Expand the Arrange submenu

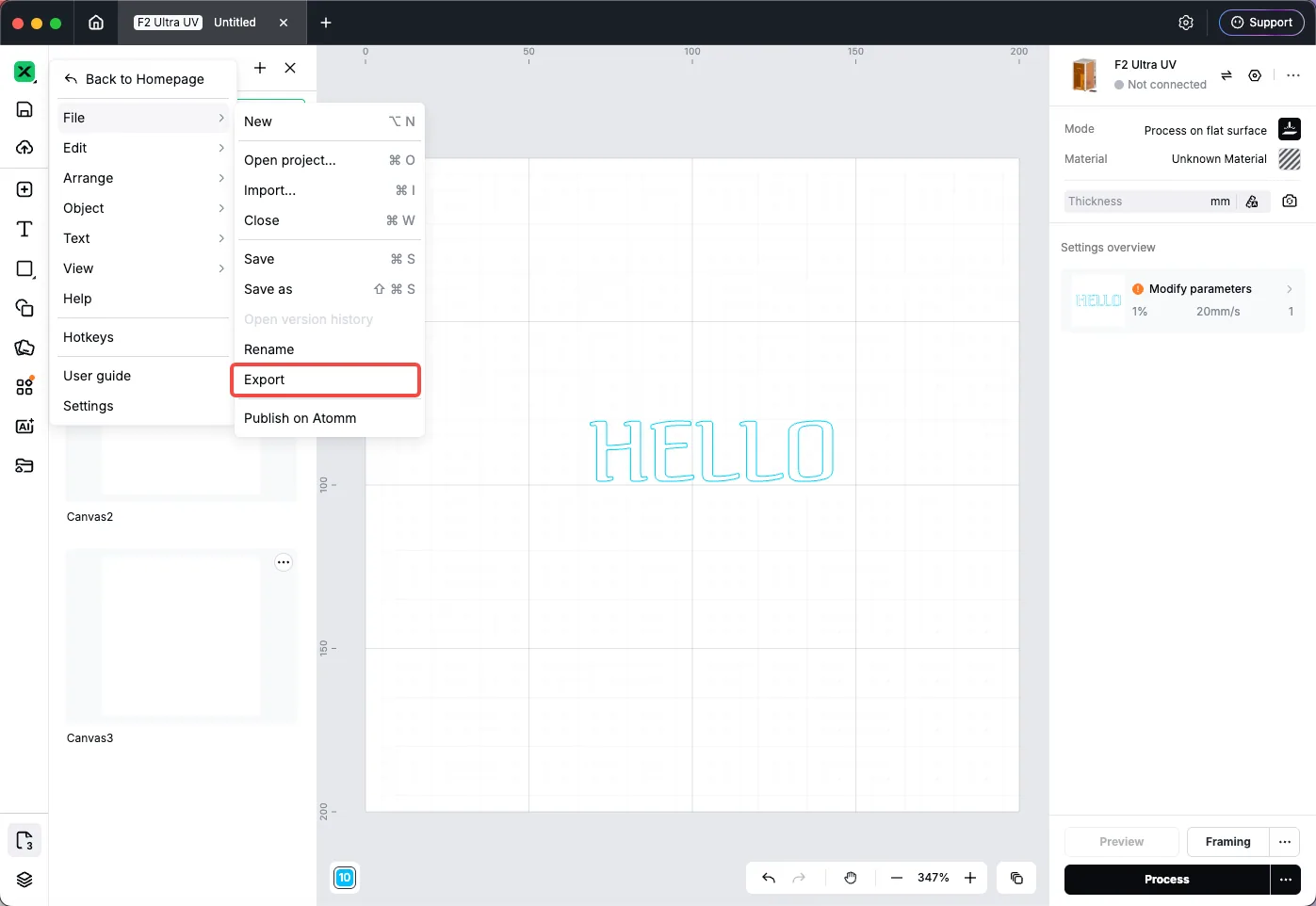(143, 178)
